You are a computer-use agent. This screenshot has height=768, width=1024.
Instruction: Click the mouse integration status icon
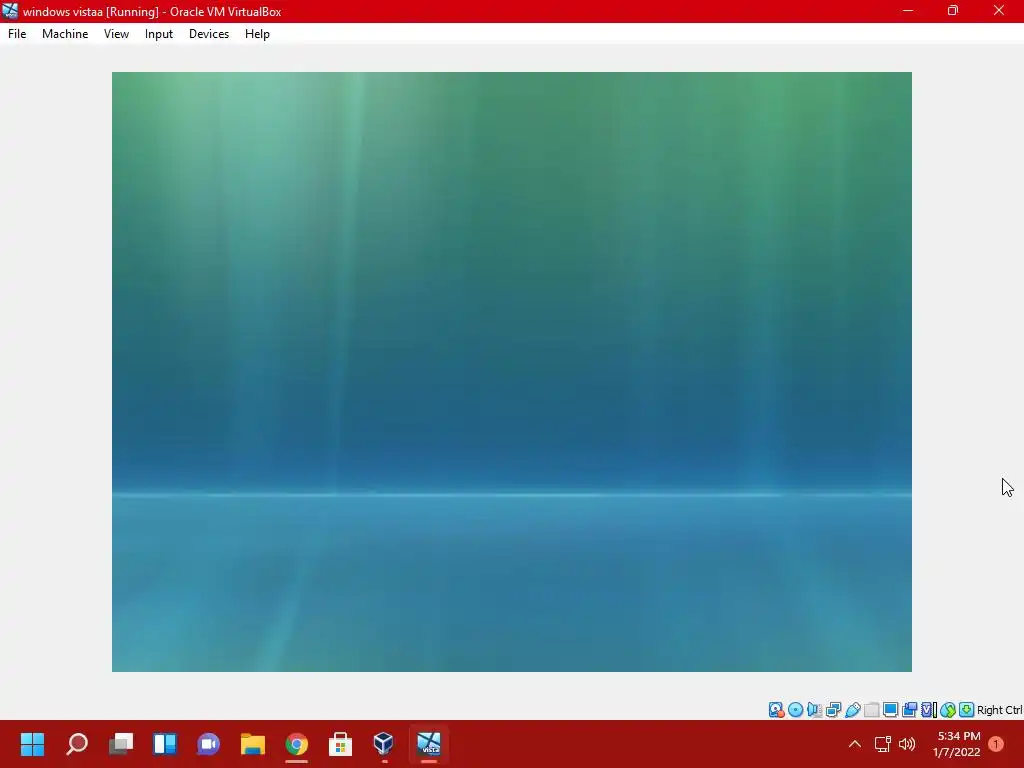pos(948,710)
